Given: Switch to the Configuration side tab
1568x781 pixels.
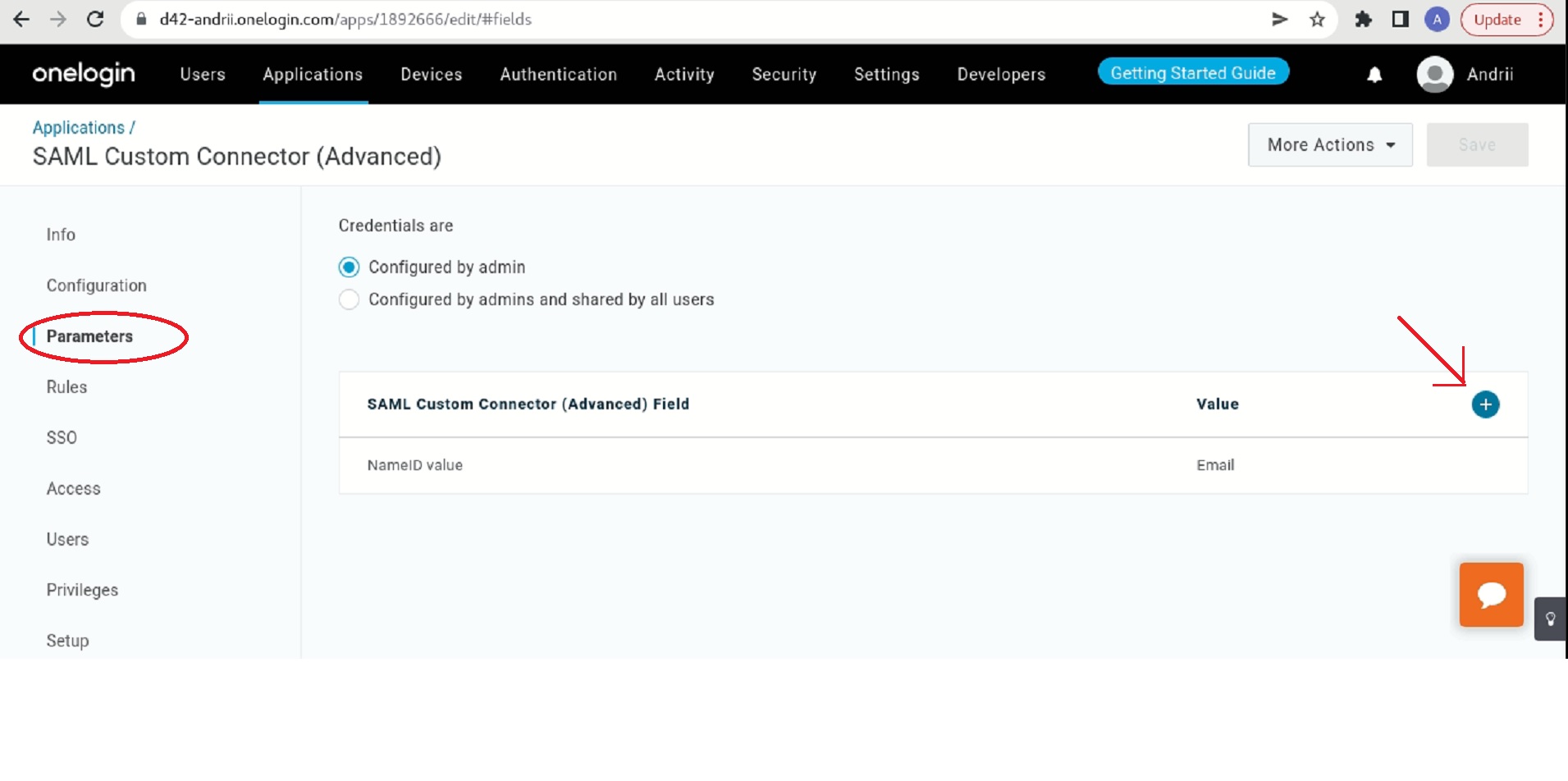Looking at the screenshot, I should (x=96, y=285).
